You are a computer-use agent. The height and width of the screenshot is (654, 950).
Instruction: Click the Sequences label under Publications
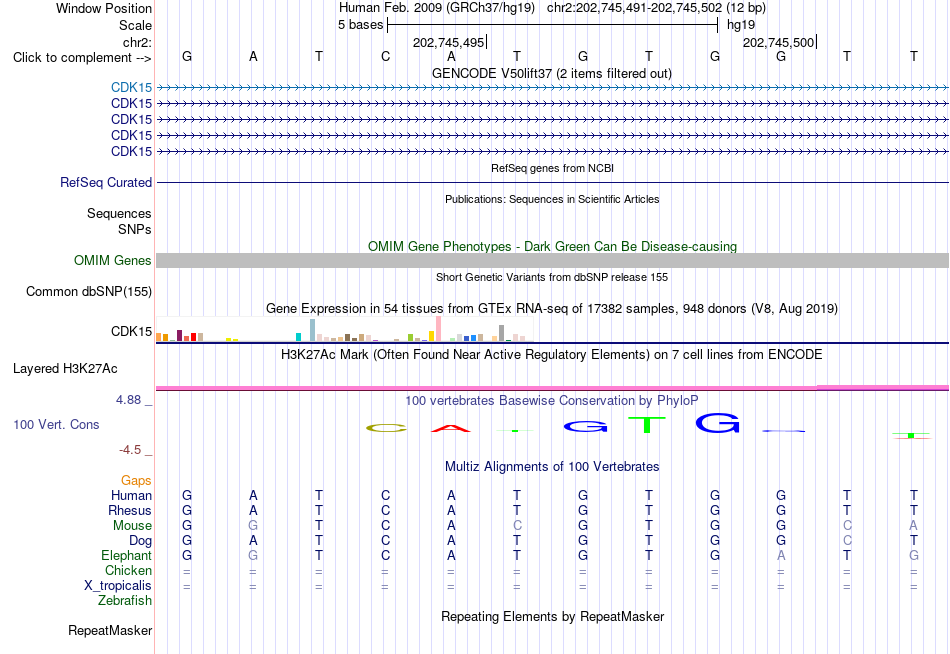pyautogui.click(x=119, y=213)
